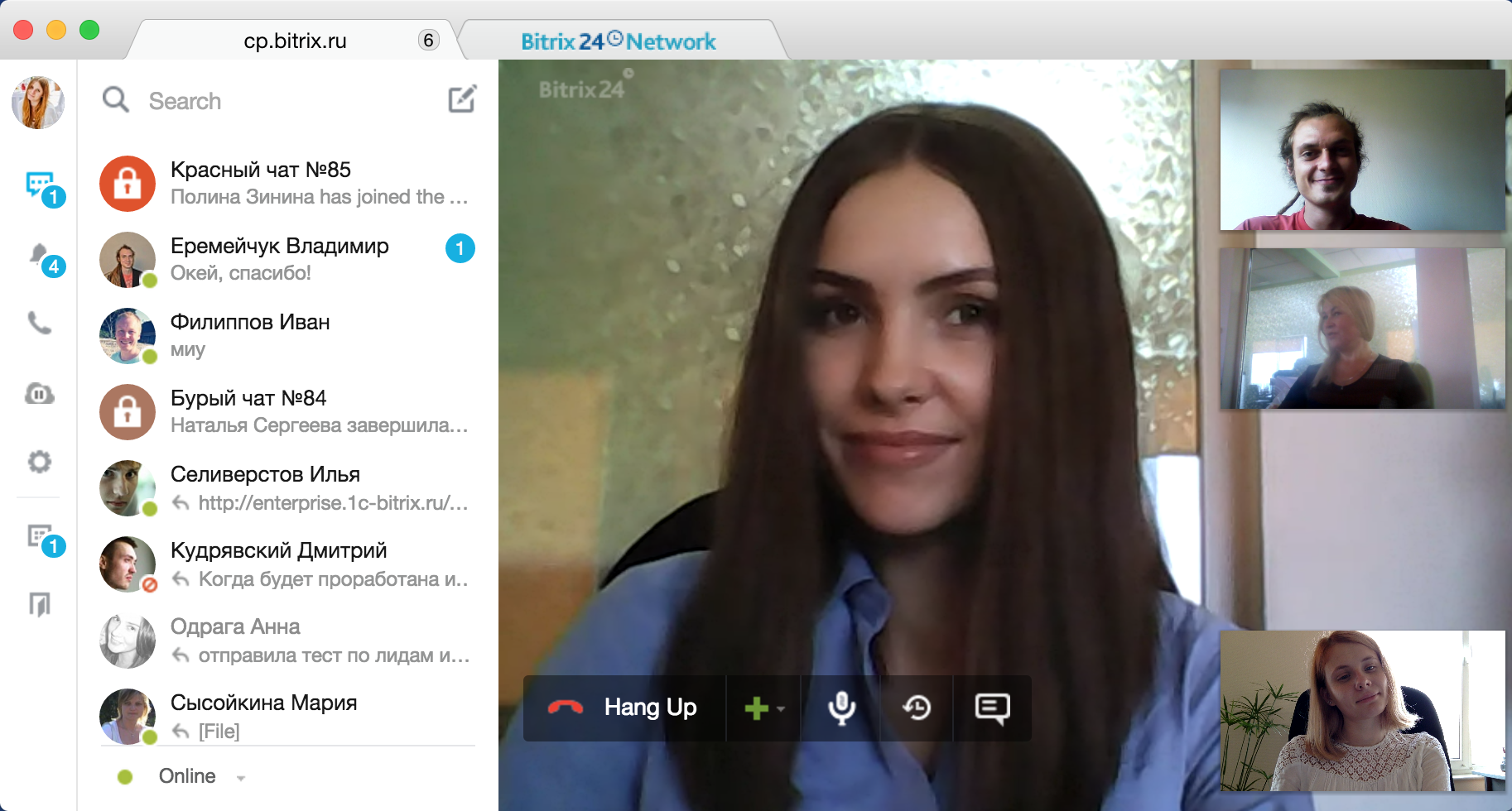Open the Красный чат №85 conversation
This screenshot has height=811, width=1512.
[282, 183]
